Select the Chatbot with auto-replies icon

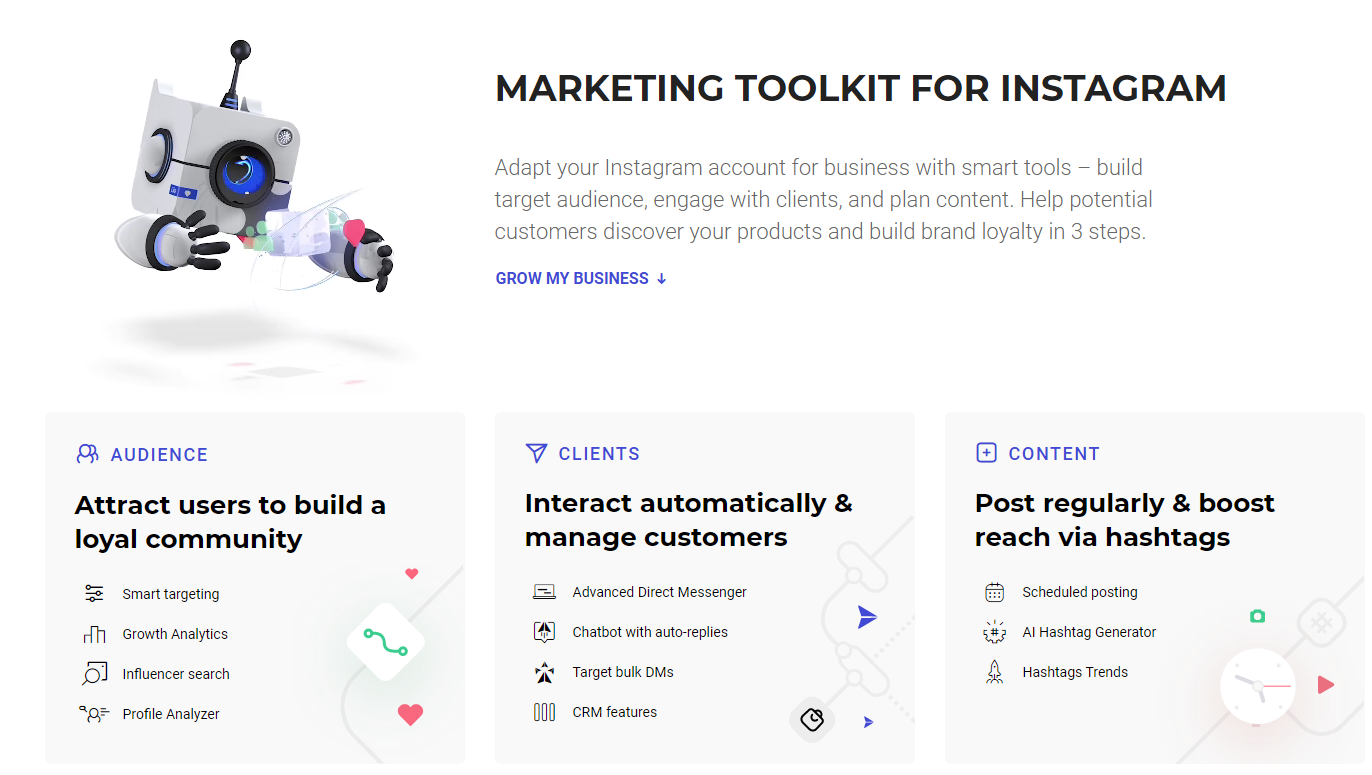pyautogui.click(x=544, y=631)
